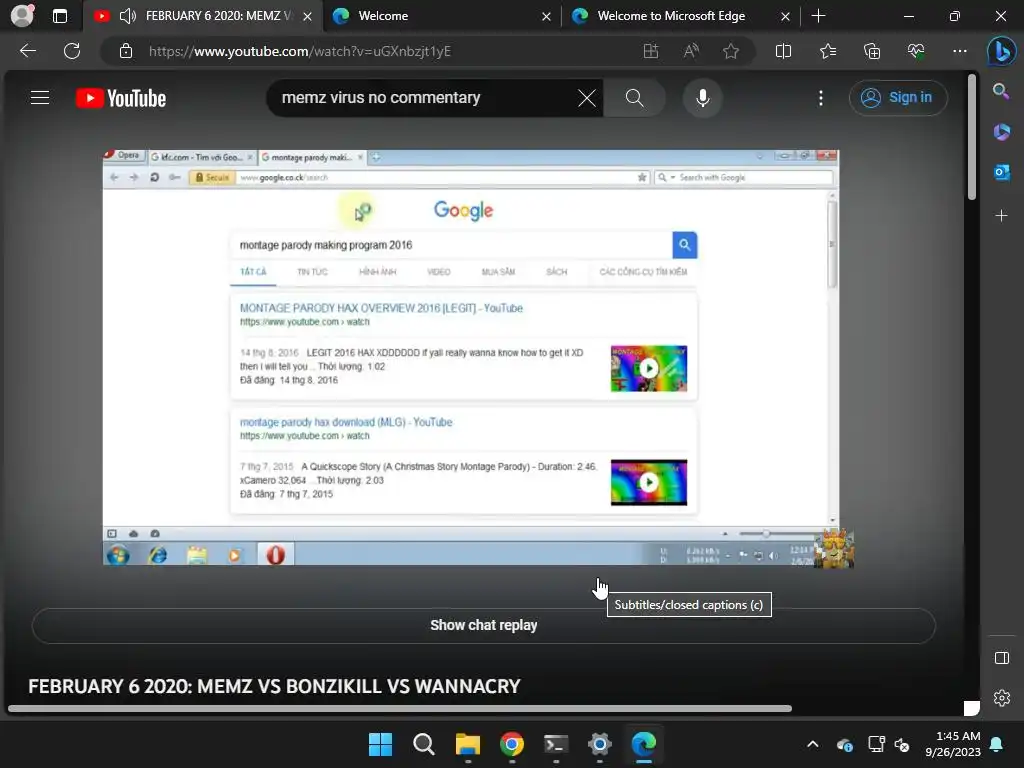
Task: Click the video player frame
Action: [x=471, y=358]
